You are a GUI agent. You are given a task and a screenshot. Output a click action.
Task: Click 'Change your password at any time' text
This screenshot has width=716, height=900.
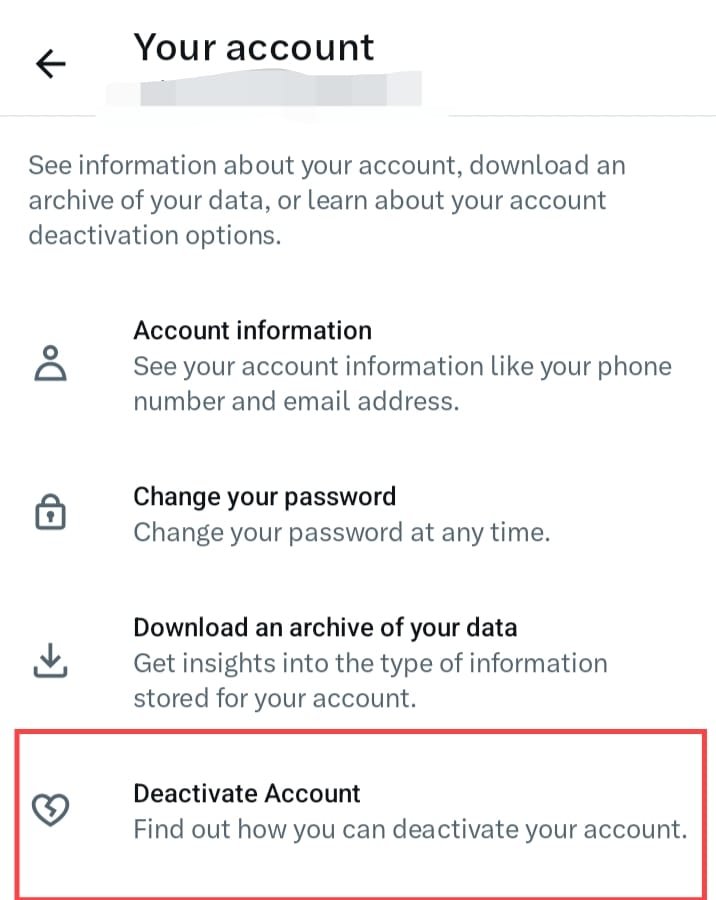click(342, 533)
